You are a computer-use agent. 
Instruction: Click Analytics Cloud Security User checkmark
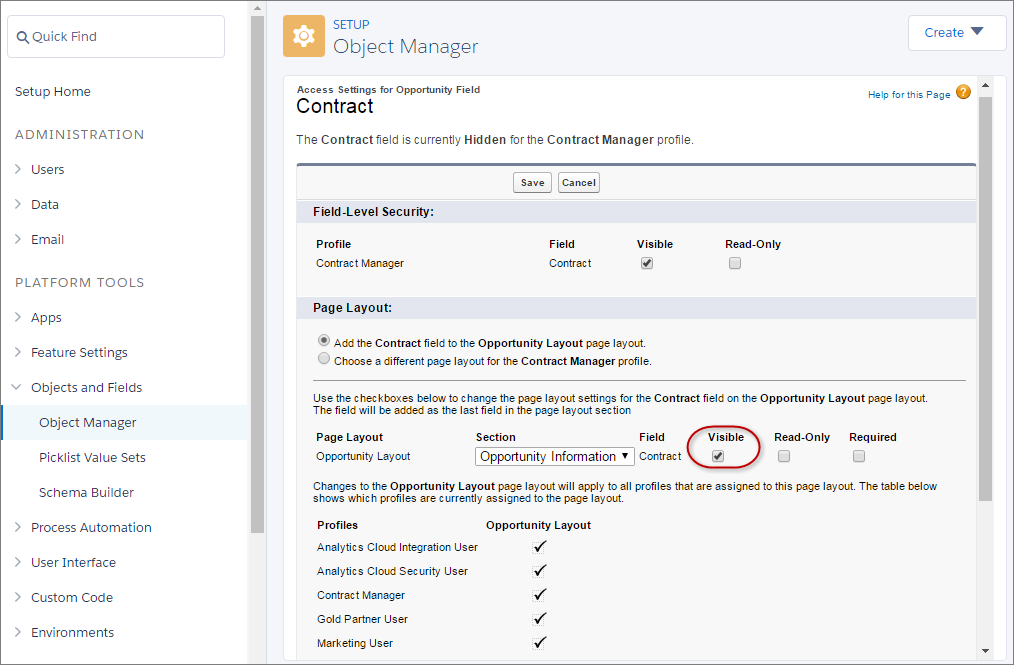(x=539, y=571)
